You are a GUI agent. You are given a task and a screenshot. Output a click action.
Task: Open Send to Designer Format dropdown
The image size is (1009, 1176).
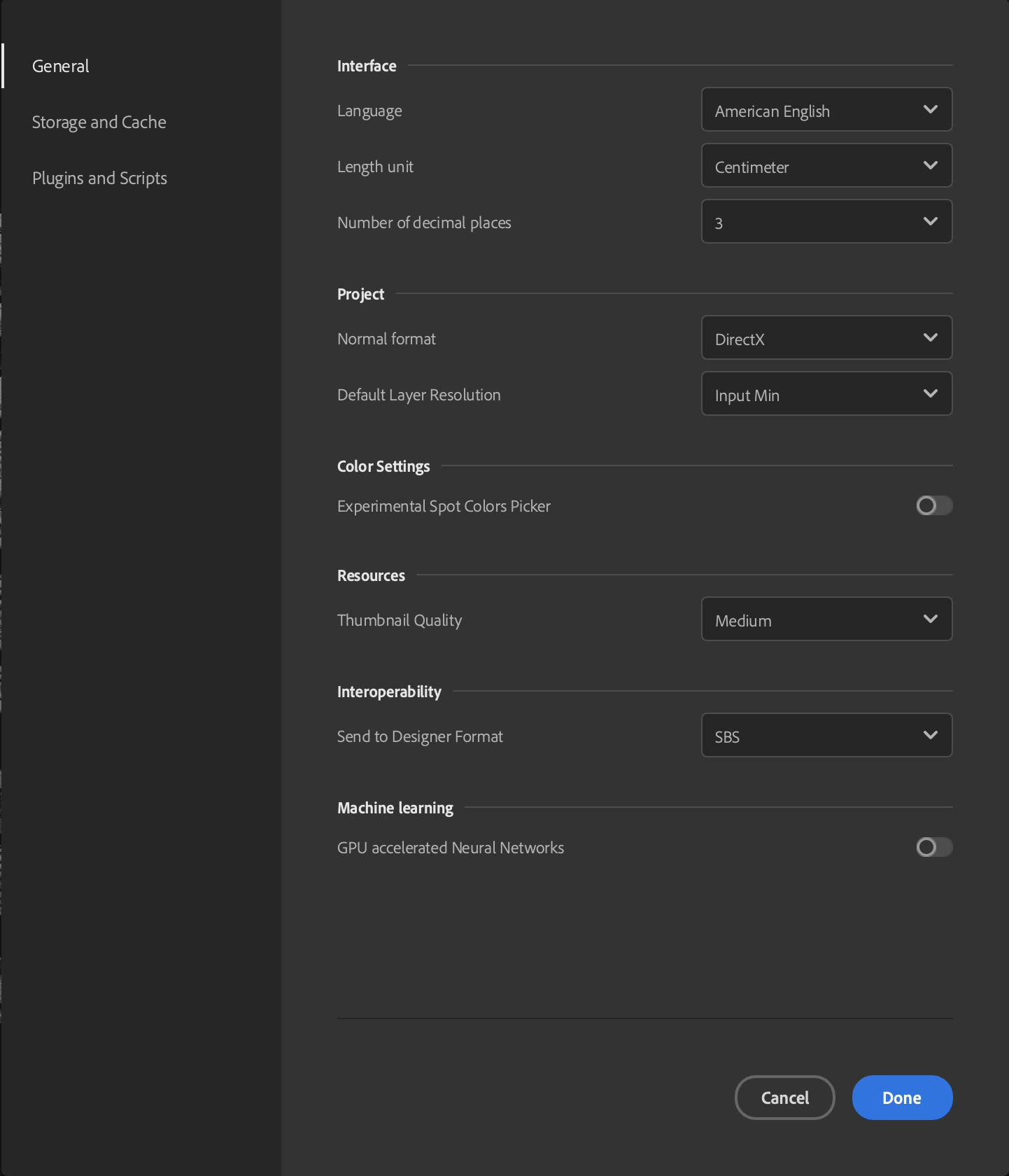point(826,736)
